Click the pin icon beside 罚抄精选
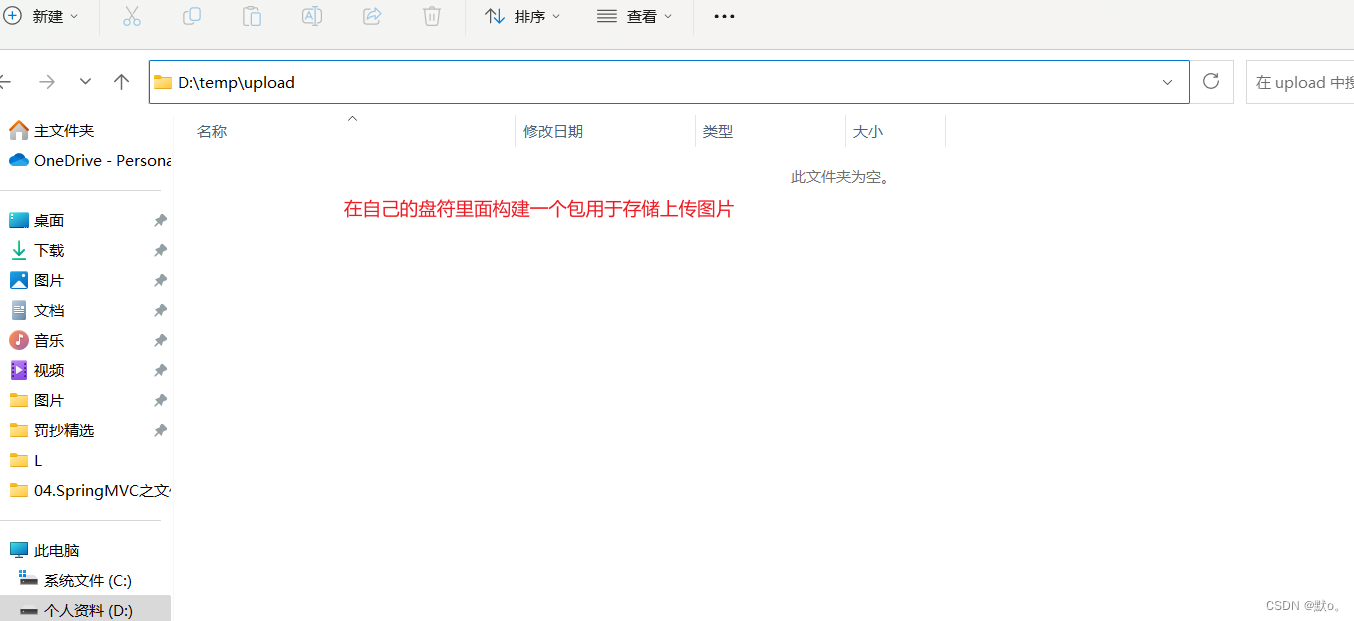The height and width of the screenshot is (621, 1354). pos(160,430)
